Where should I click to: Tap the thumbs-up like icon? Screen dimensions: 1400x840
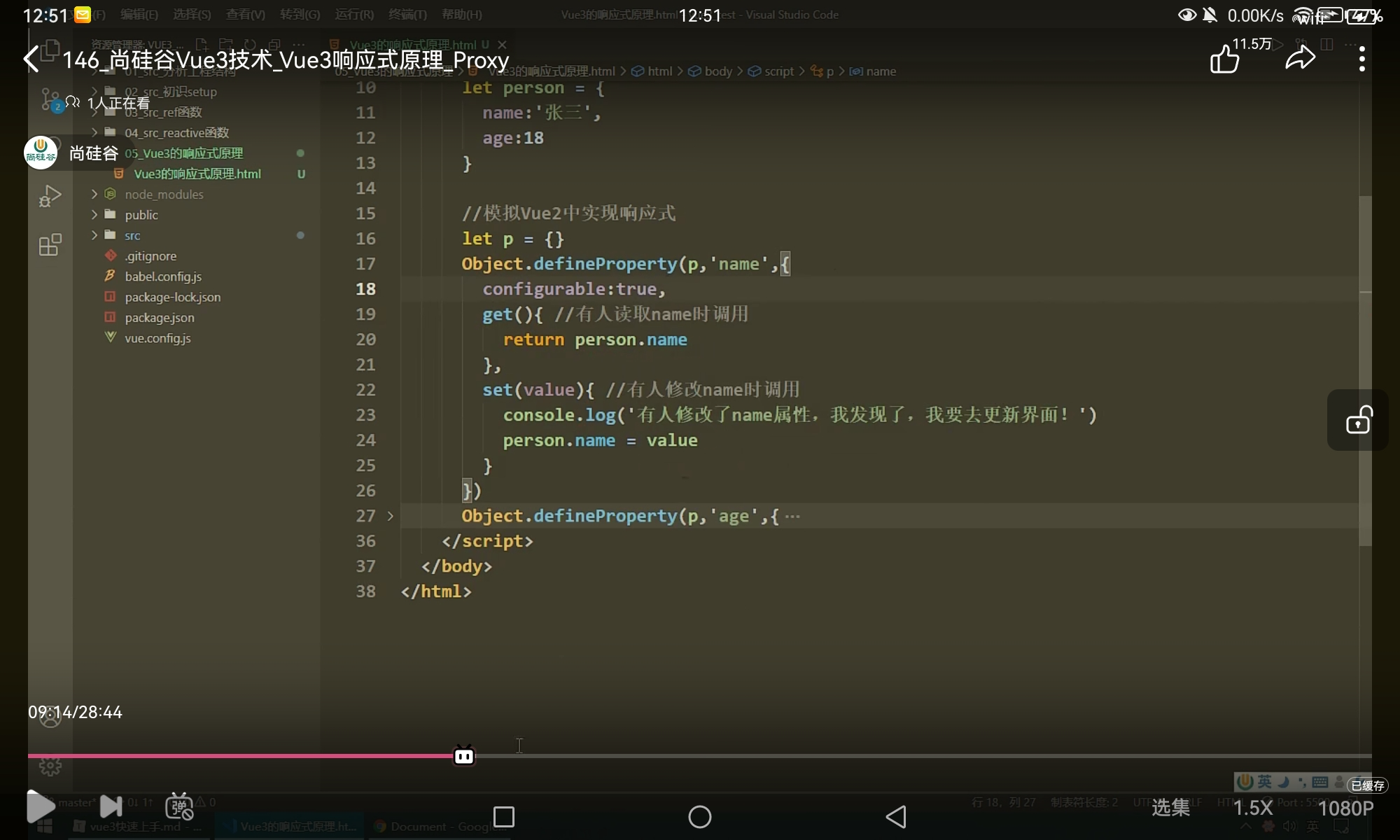click(1225, 59)
